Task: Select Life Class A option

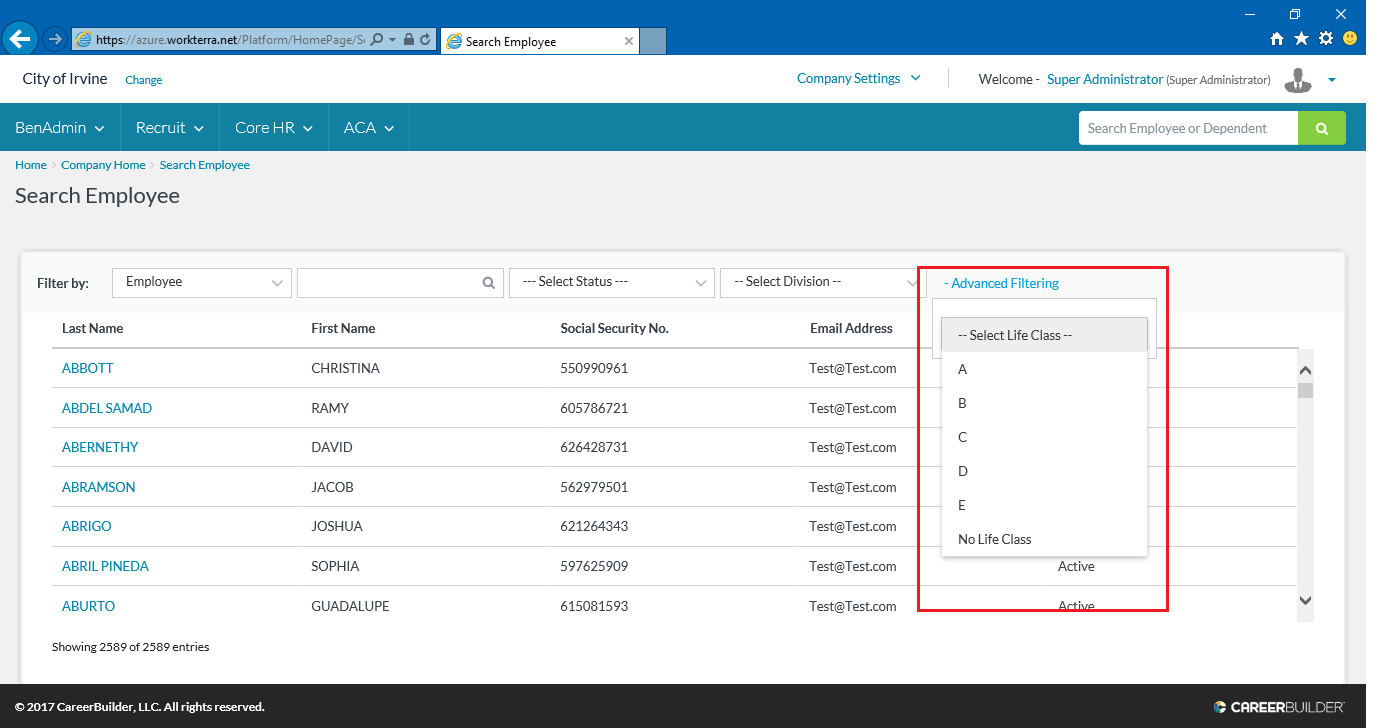Action: point(1044,369)
